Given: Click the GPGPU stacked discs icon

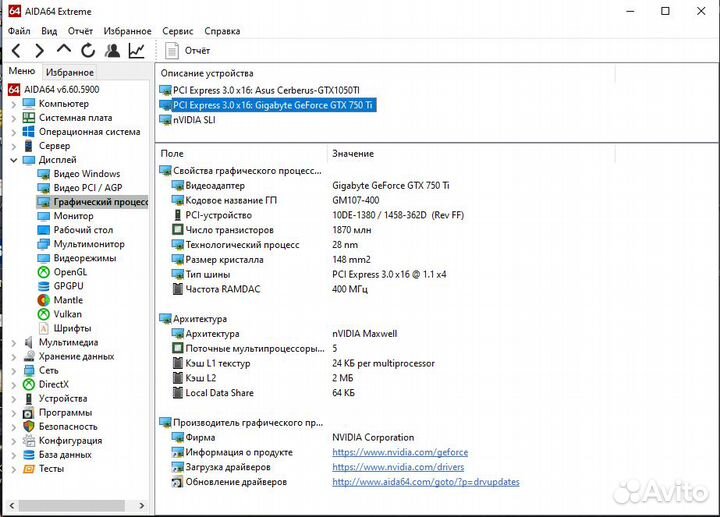Looking at the screenshot, I should (44, 286).
